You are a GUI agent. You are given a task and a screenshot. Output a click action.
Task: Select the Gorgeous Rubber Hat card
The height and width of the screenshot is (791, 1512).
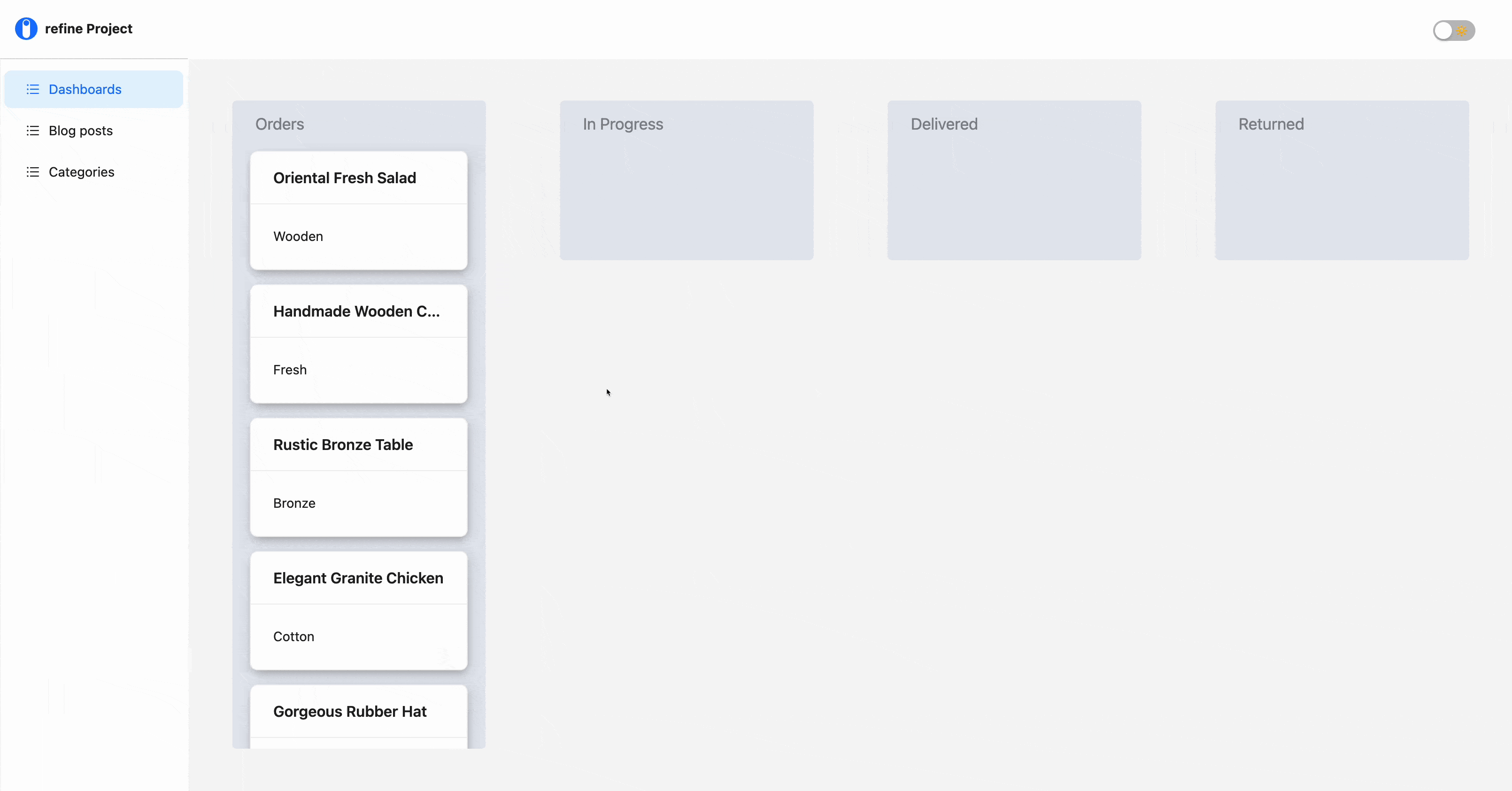358,712
